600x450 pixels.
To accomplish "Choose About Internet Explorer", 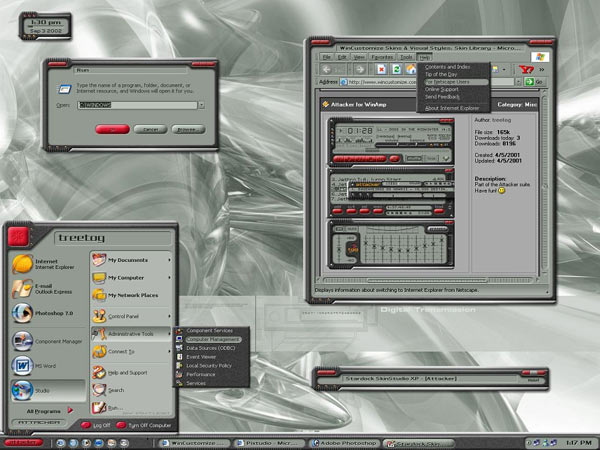I will click(x=453, y=108).
